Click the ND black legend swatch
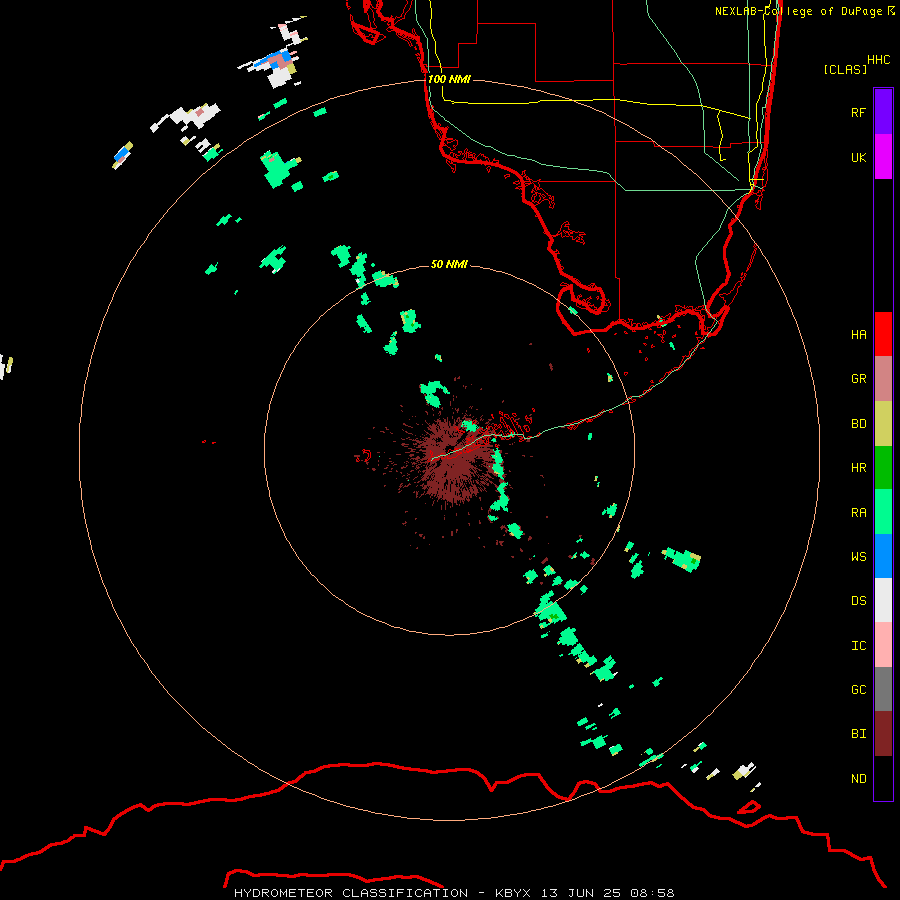 [883, 778]
